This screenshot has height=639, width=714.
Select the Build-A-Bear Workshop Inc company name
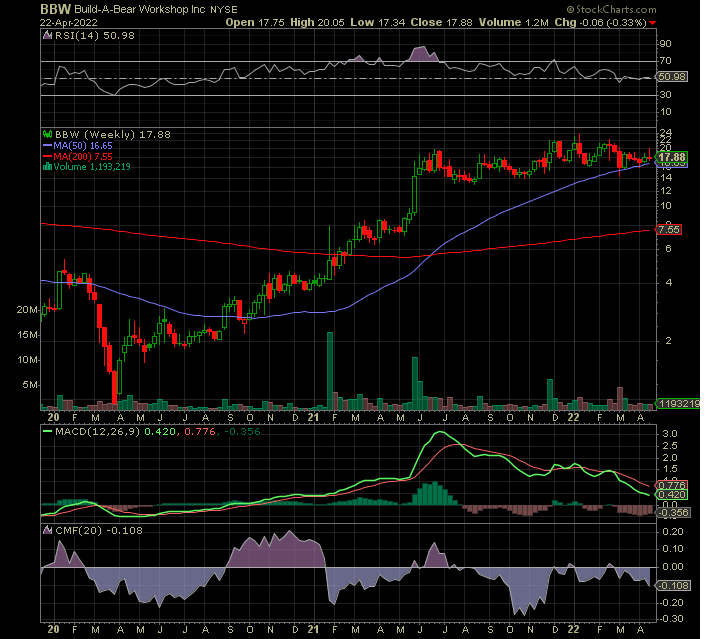coord(140,10)
